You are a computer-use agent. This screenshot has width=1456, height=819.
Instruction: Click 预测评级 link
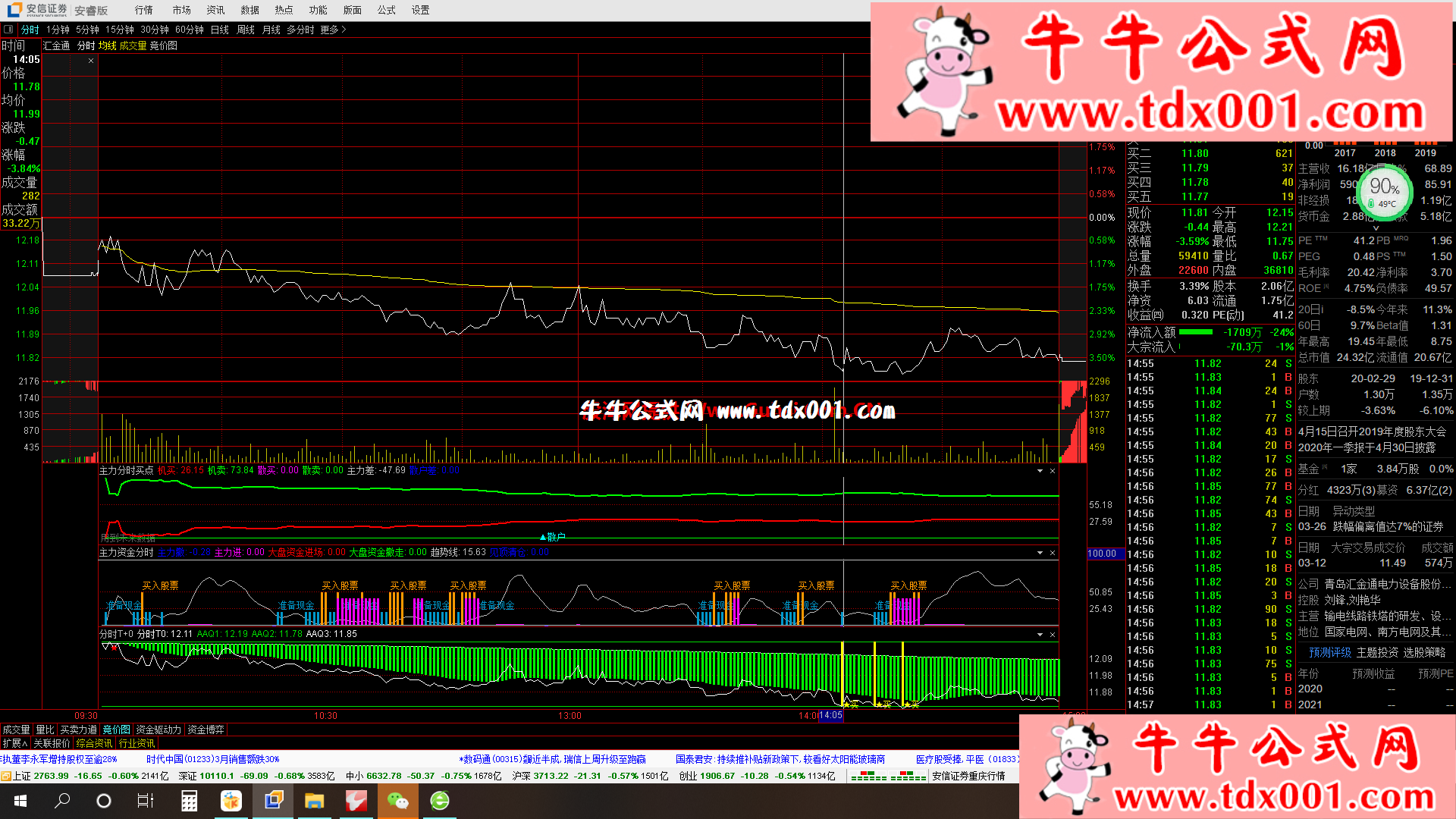click(x=1330, y=652)
